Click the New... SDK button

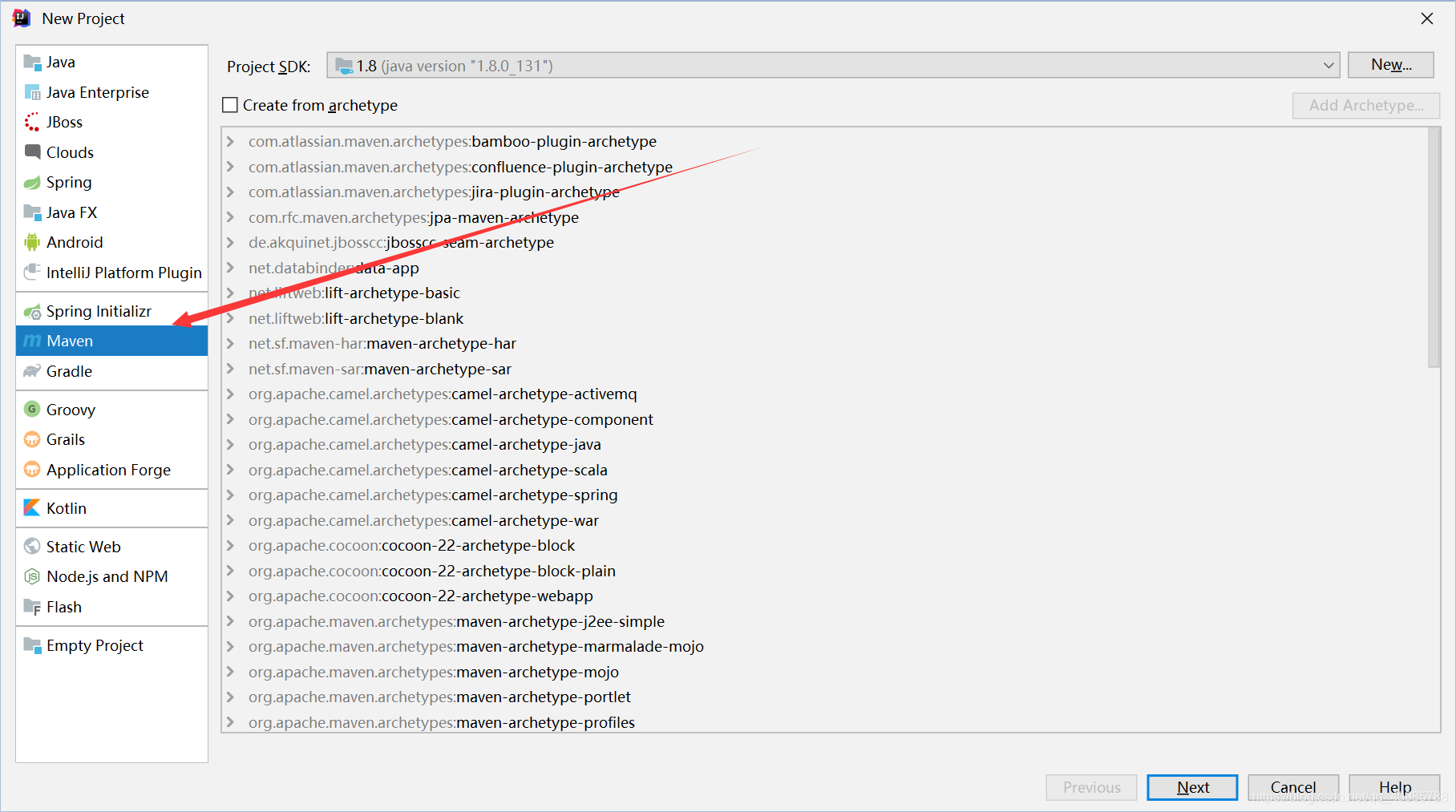(1391, 65)
